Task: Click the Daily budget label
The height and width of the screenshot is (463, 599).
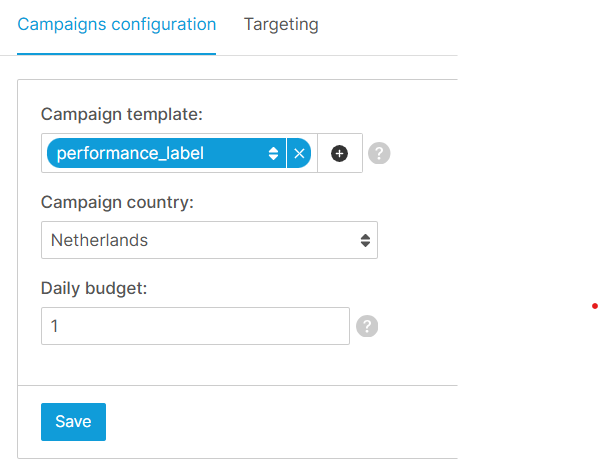Action: click(94, 288)
